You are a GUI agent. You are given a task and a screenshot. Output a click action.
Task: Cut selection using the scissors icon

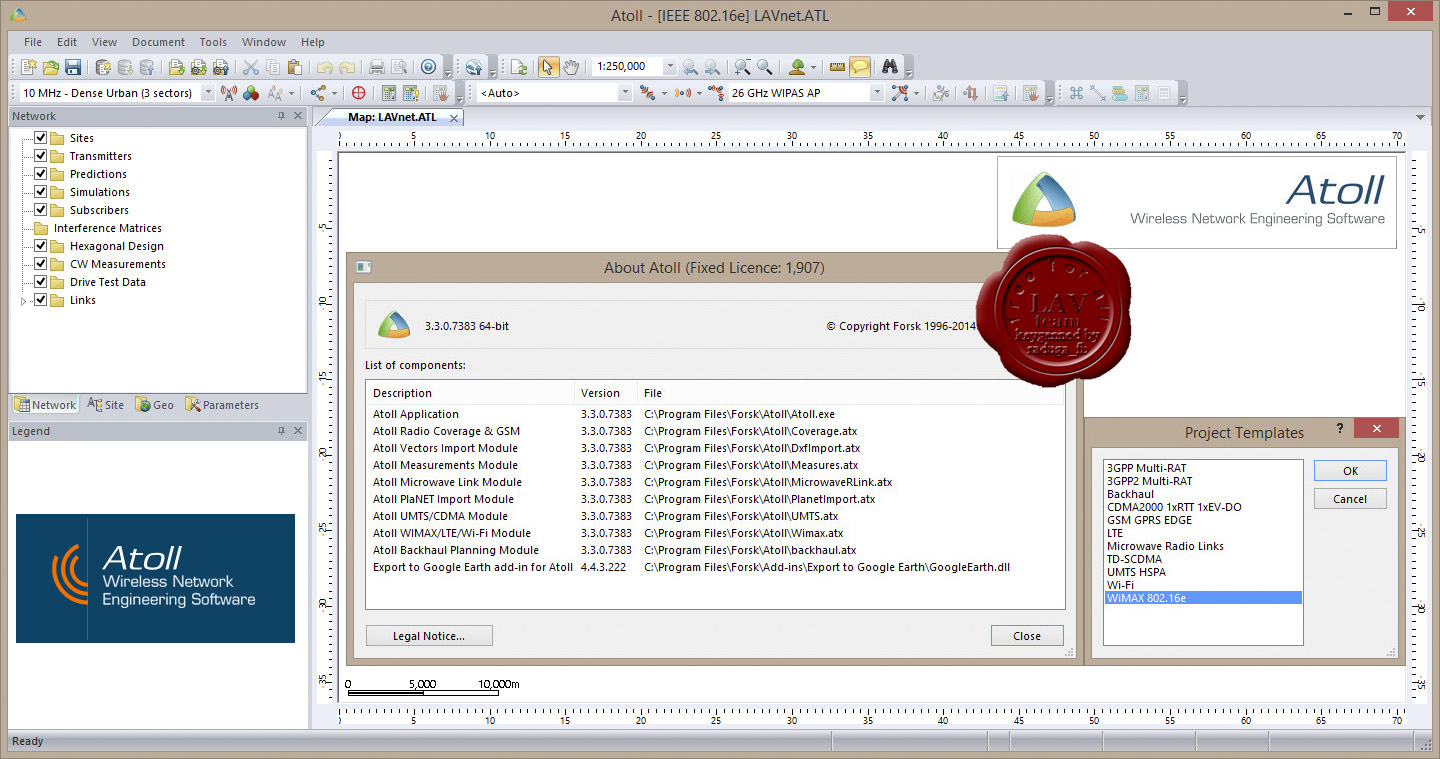(x=250, y=67)
